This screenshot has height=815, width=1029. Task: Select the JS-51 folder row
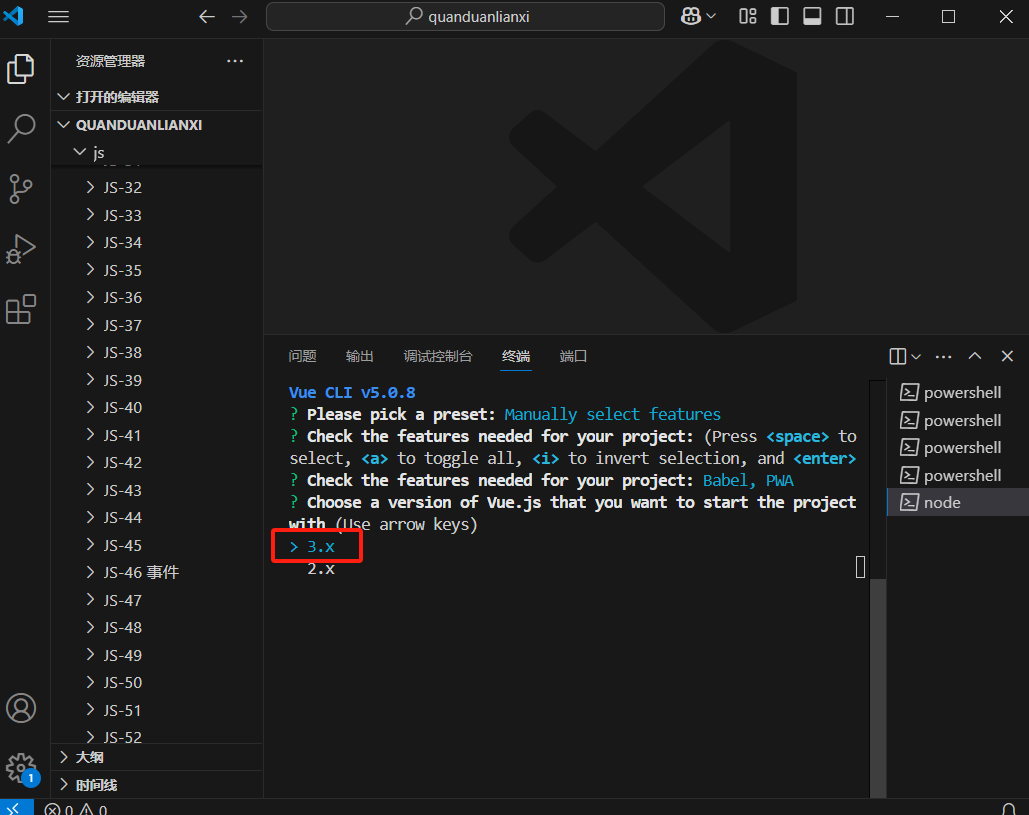pos(158,710)
